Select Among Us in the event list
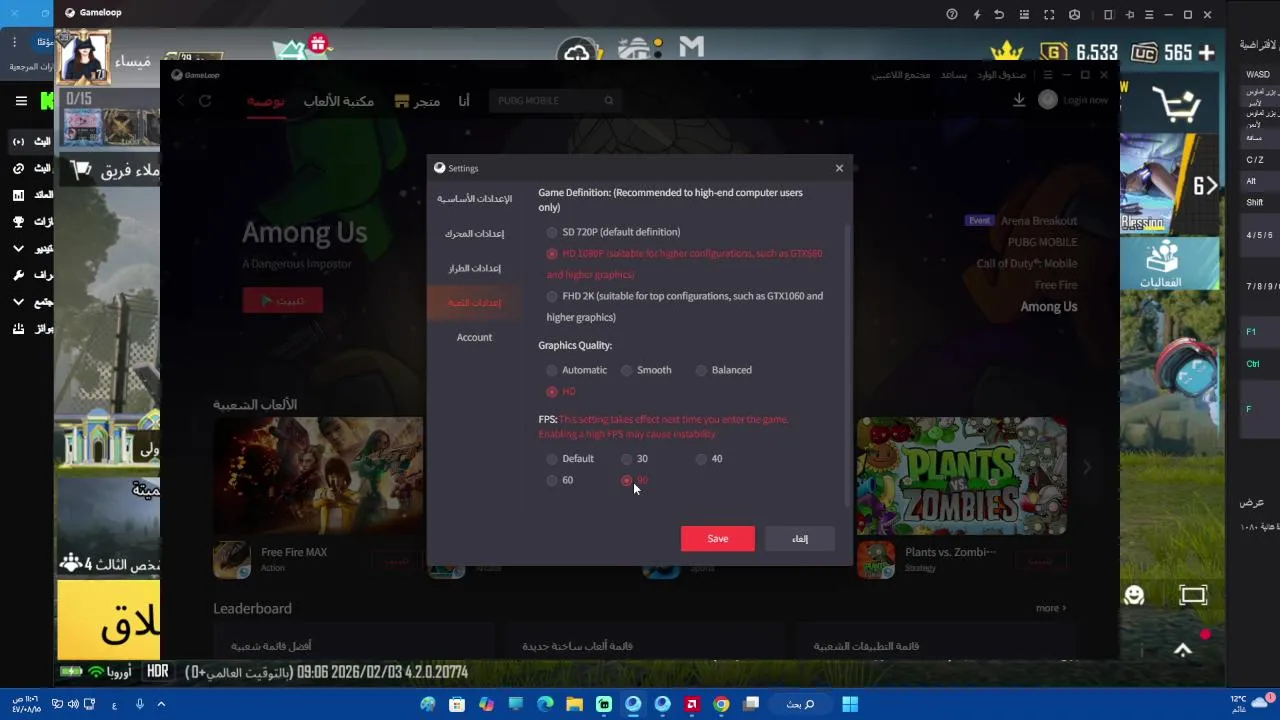The image size is (1280, 720). (x=1048, y=307)
